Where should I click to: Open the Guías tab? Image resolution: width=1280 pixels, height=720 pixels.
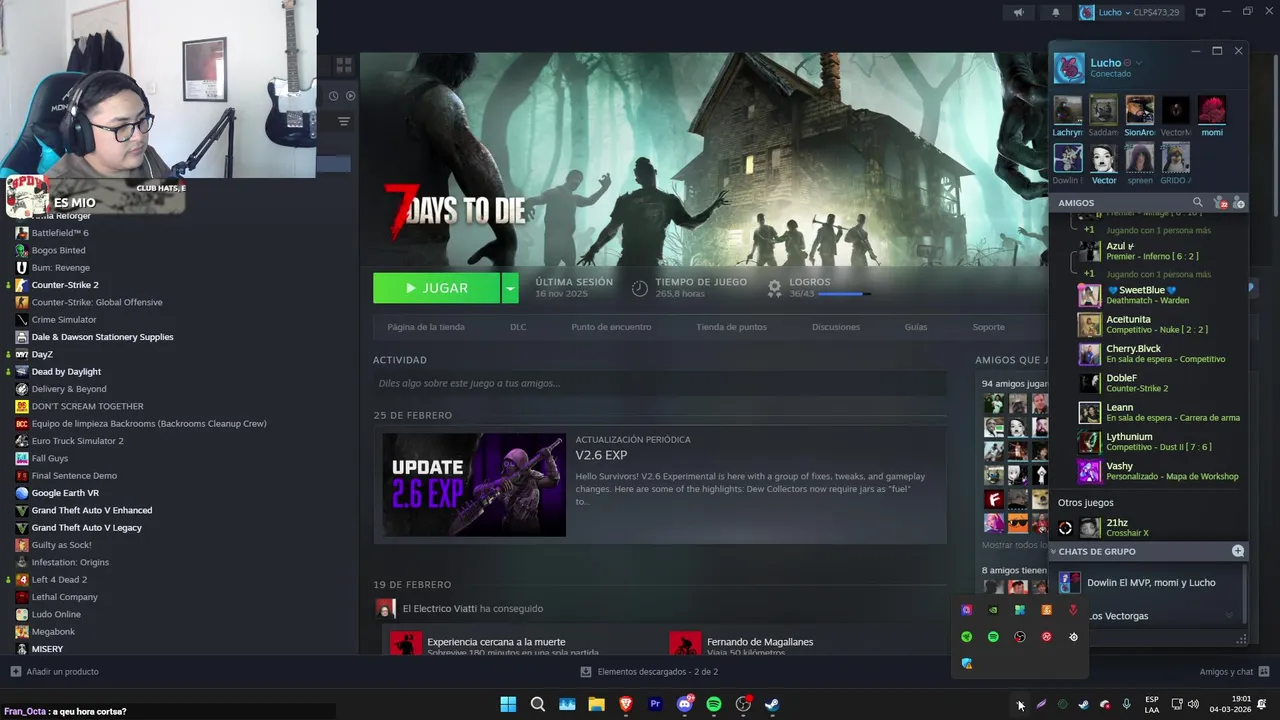click(x=916, y=327)
